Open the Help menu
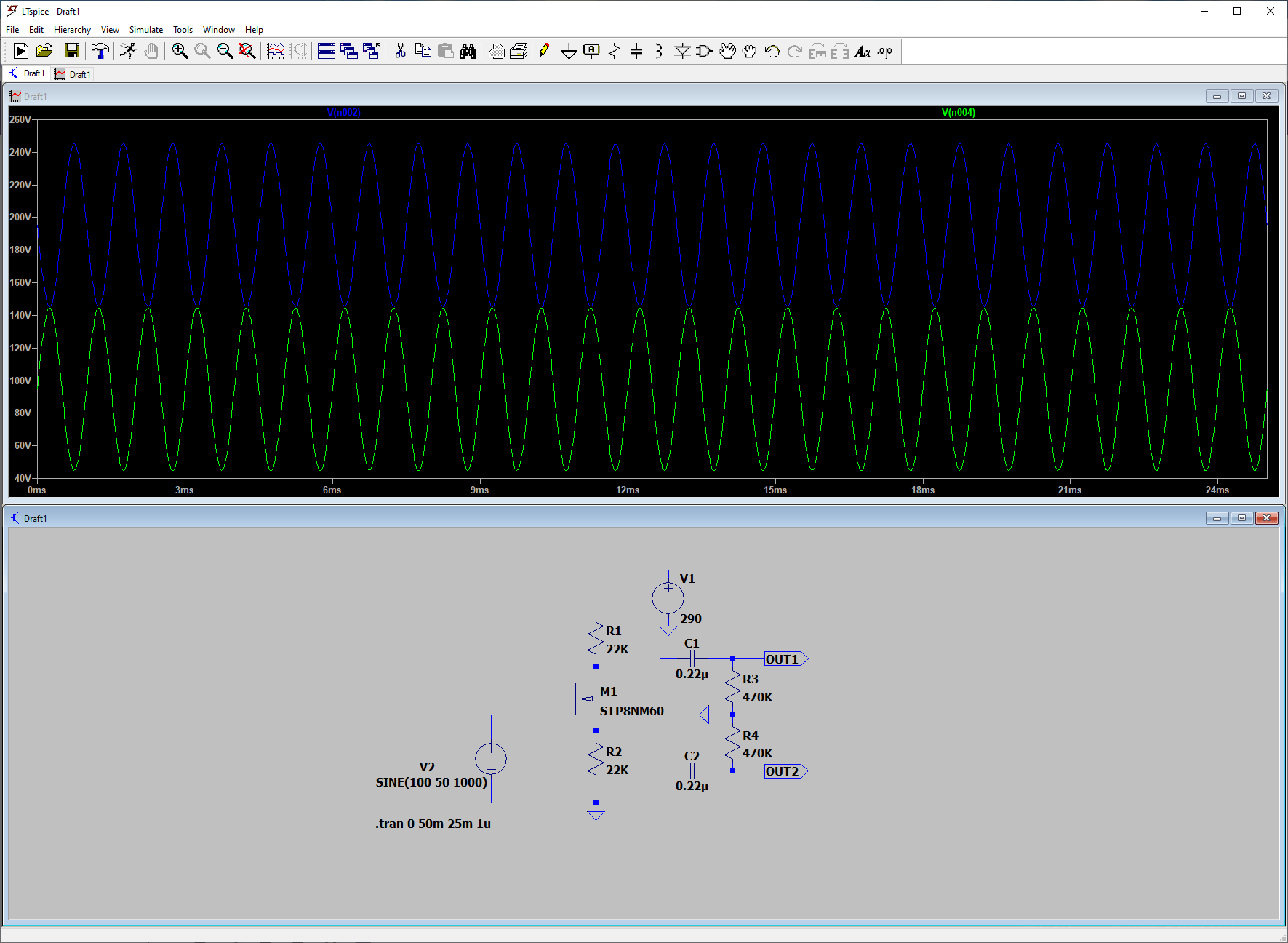The image size is (1288, 943). point(254,30)
